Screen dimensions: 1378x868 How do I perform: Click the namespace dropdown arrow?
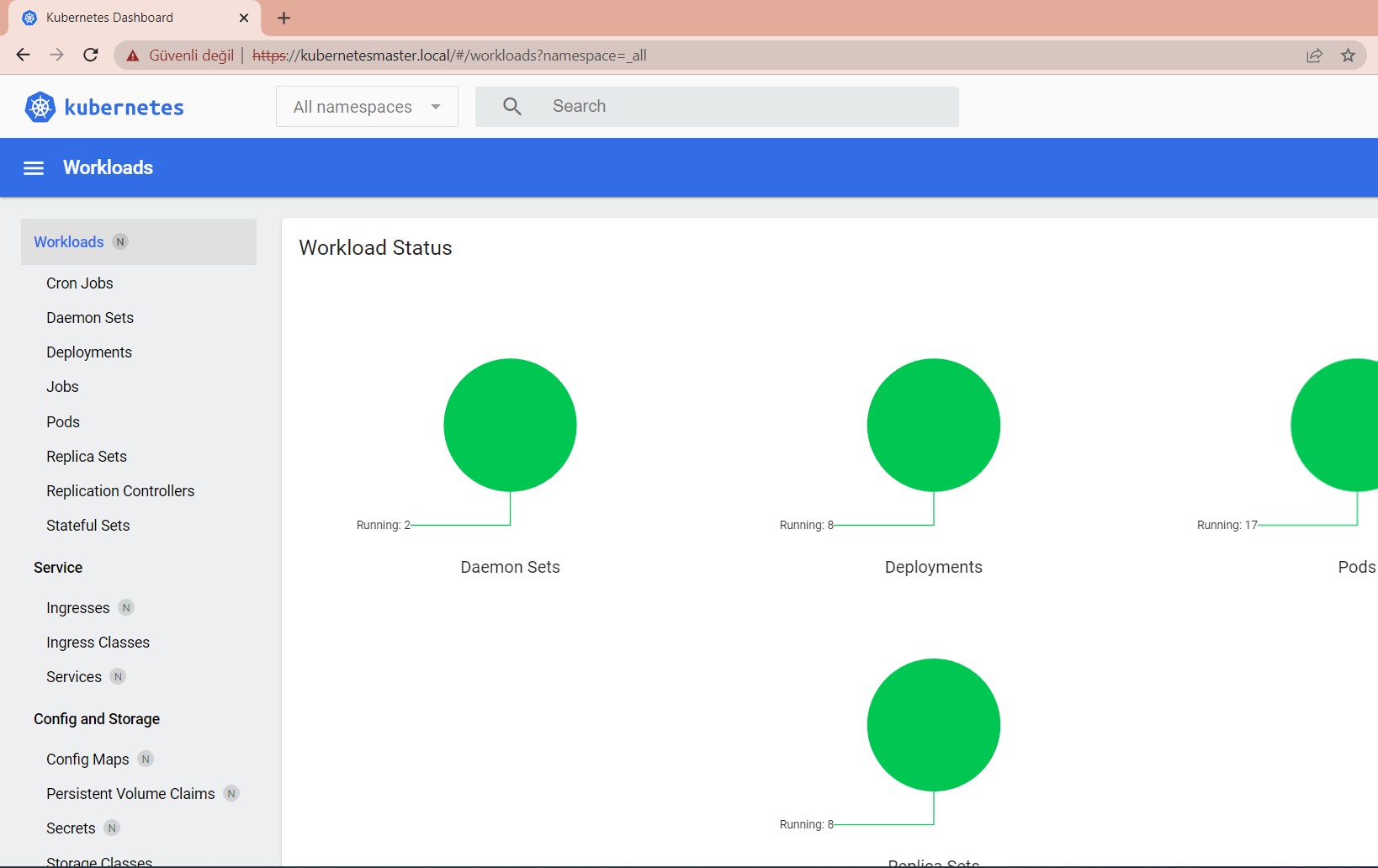pos(436,107)
